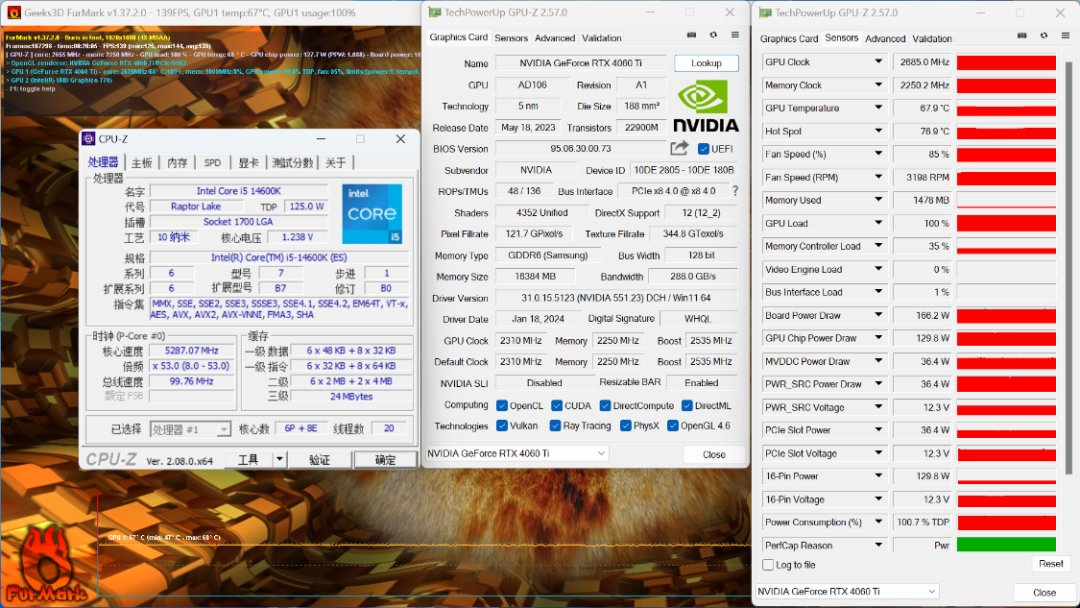
Task: Open GPU selector dropdown in Graphics Card window
Action: (x=601, y=453)
